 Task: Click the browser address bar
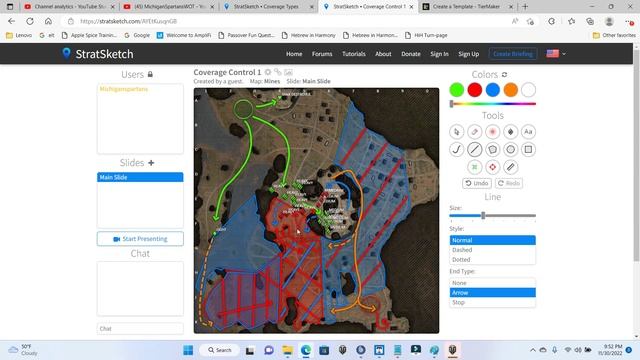tap(286, 21)
